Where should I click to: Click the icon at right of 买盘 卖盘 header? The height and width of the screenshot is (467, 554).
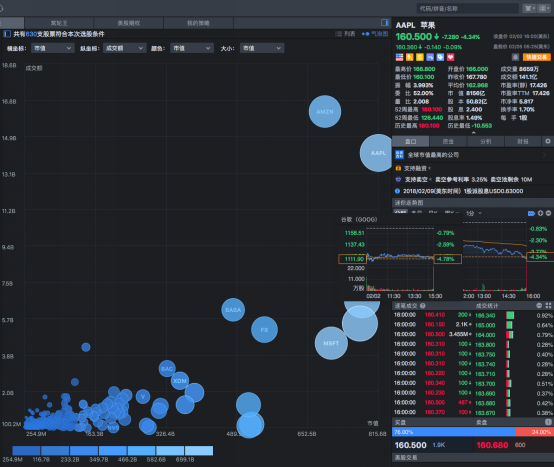pos(548,422)
